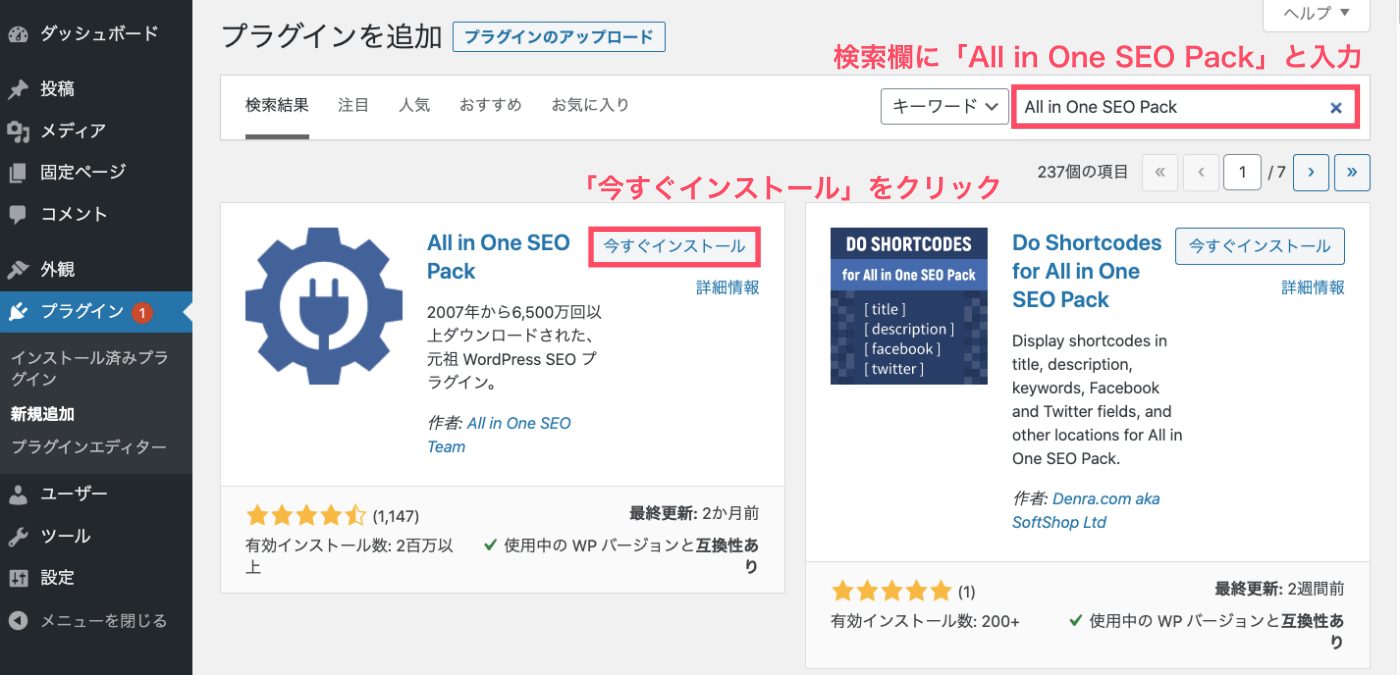The height and width of the screenshot is (675, 1400).
Task: Click the plug icon next to プラグイン
Action: 18,312
